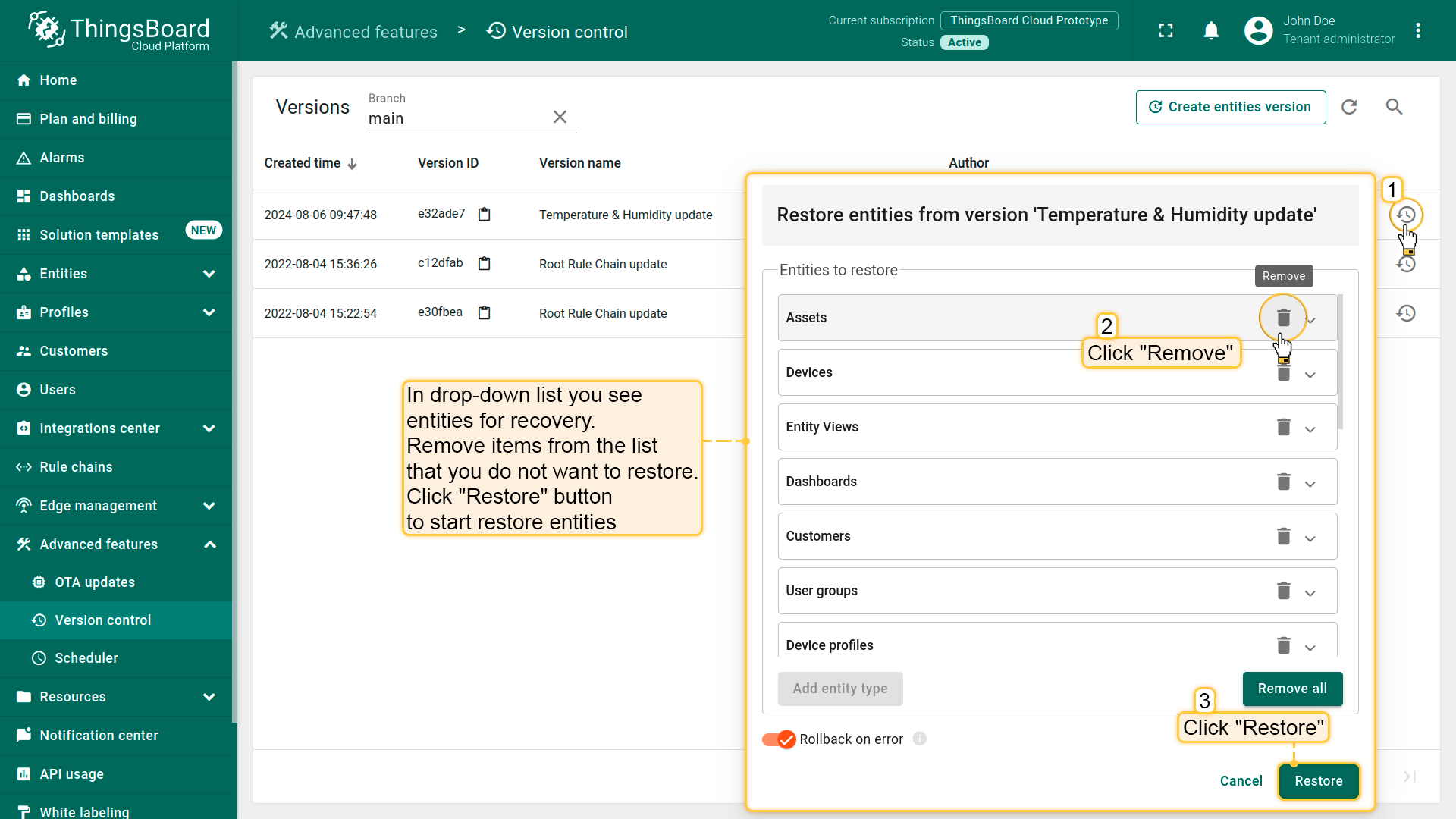Click info icon beside Rollback on error
1456x819 pixels.
919,739
